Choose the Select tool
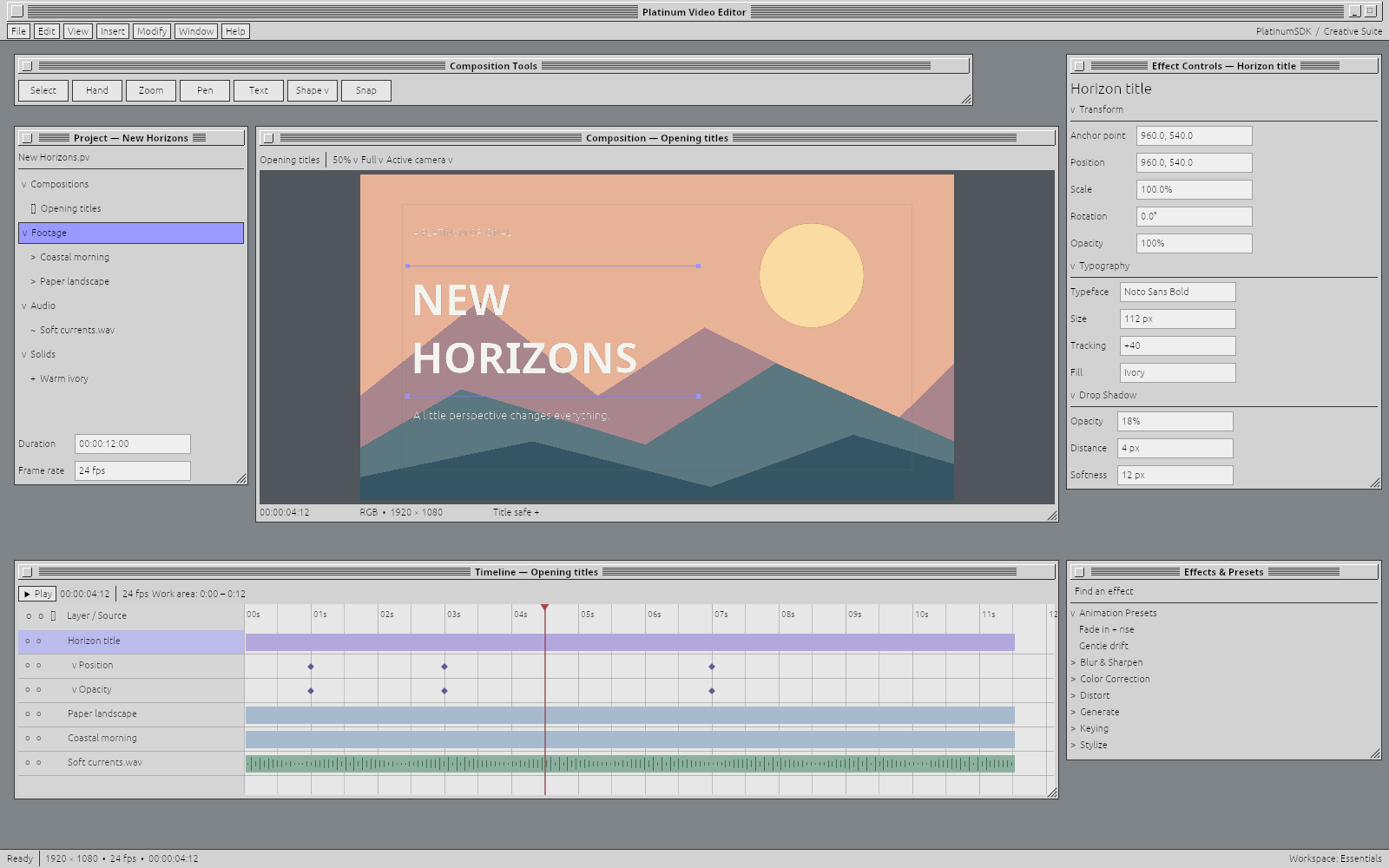1389x868 pixels. [x=43, y=90]
